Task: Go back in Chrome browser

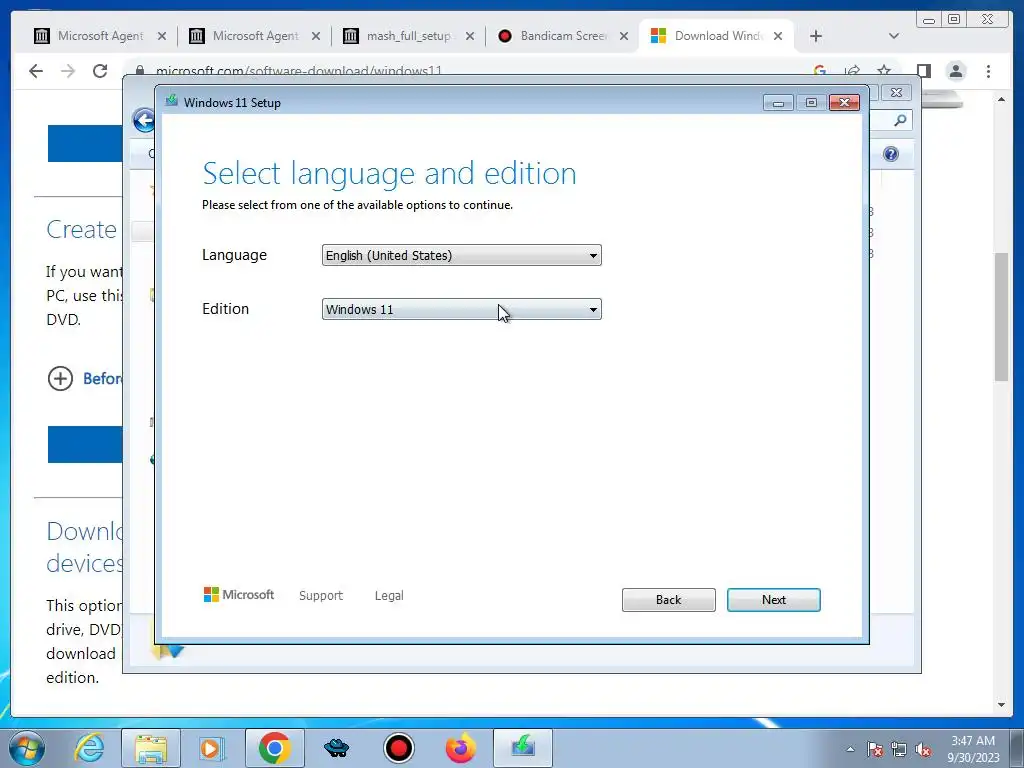Action: 36,71
